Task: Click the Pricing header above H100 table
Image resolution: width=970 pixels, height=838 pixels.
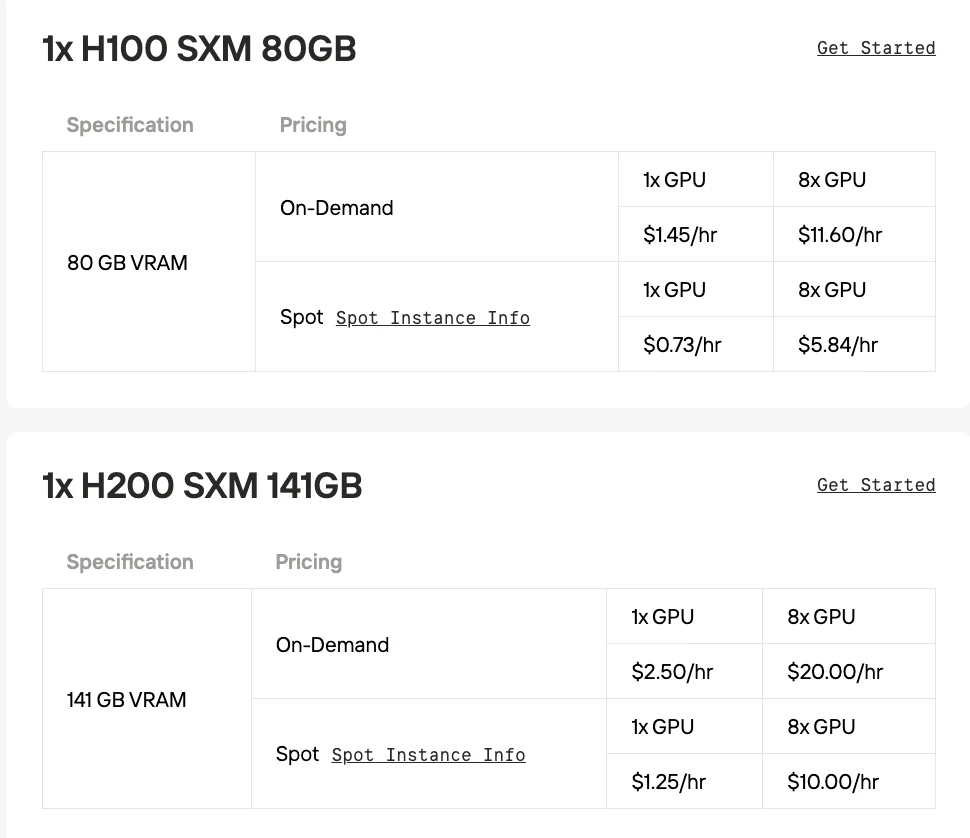Action: [x=313, y=125]
